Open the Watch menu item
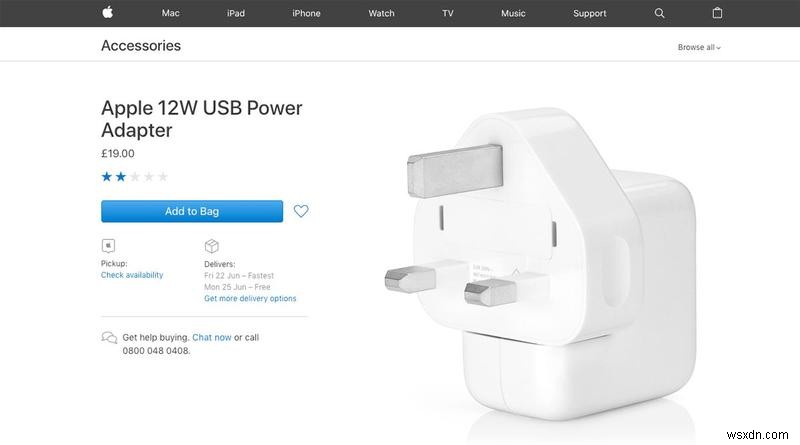This screenshot has height=445, width=800. click(x=381, y=13)
